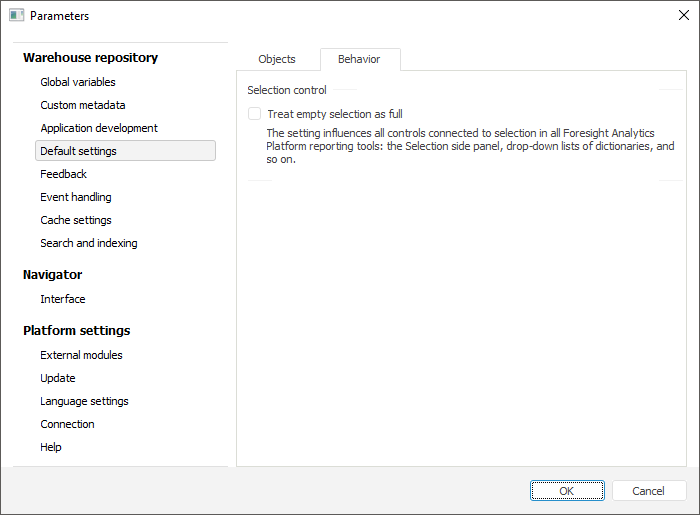Open the Feedback section

(64, 174)
